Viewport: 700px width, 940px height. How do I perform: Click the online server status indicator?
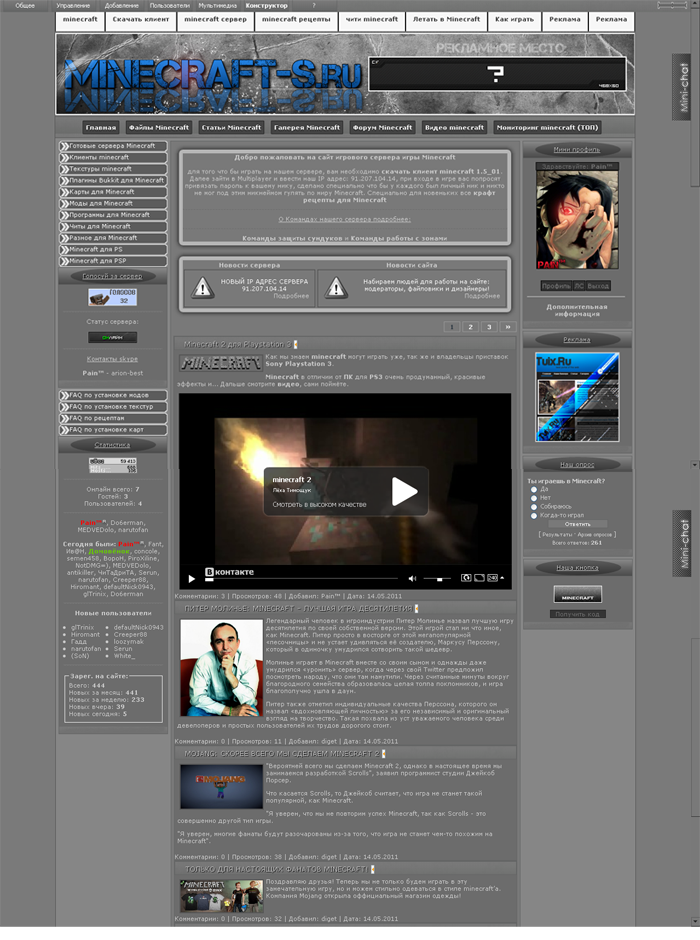pyautogui.click(x=113, y=338)
